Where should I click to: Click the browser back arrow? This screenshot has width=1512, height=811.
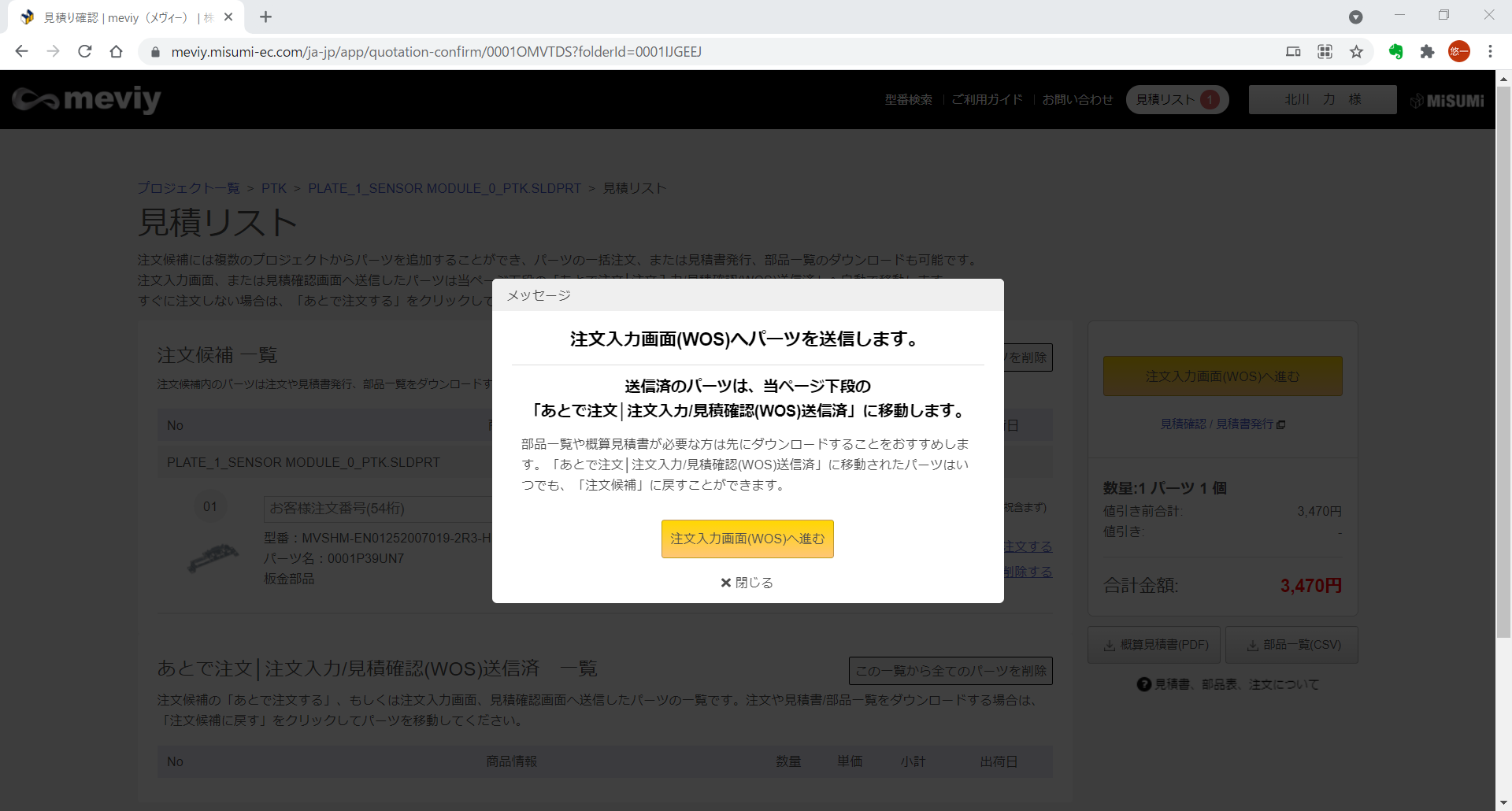(x=21, y=52)
